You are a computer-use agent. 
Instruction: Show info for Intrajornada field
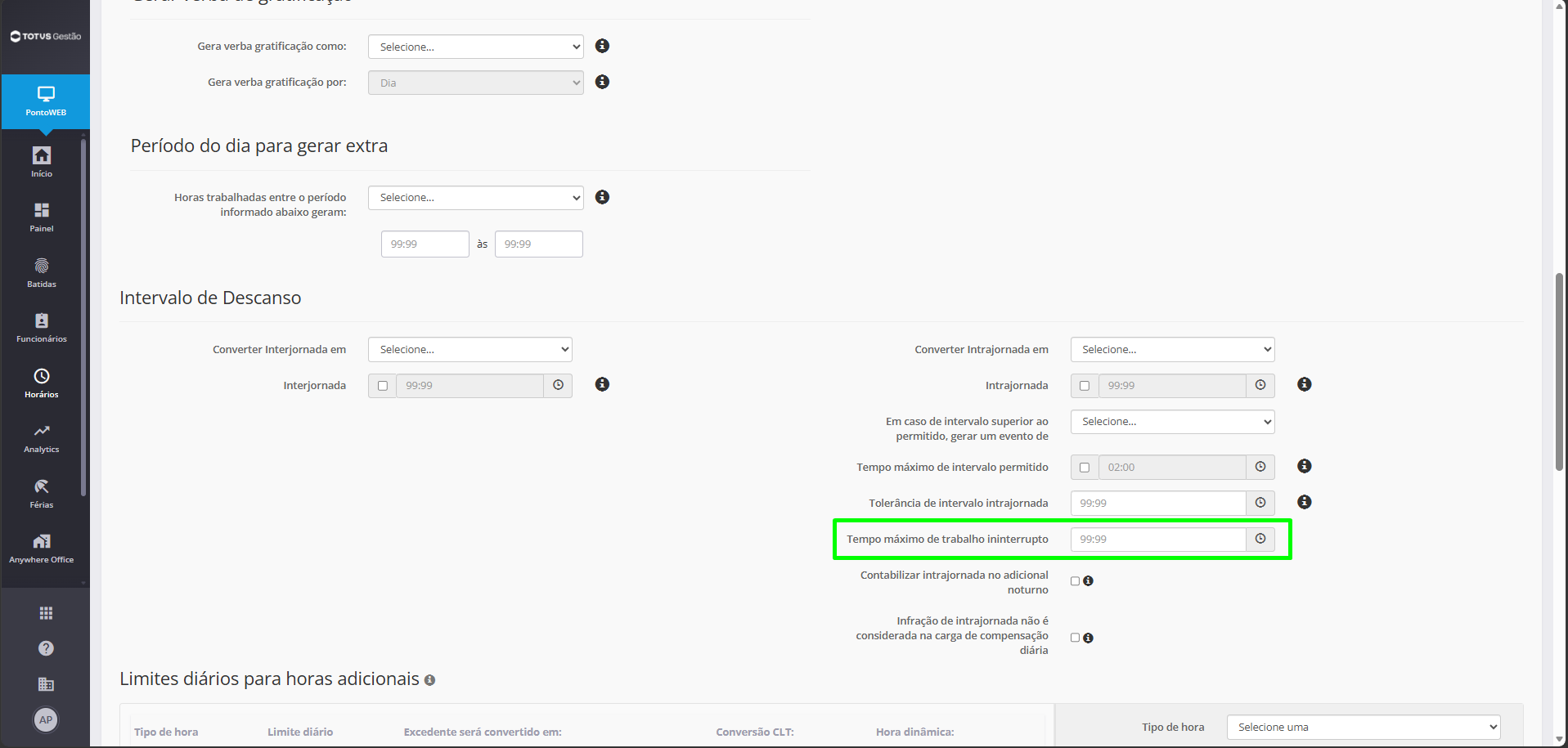[x=1305, y=384]
